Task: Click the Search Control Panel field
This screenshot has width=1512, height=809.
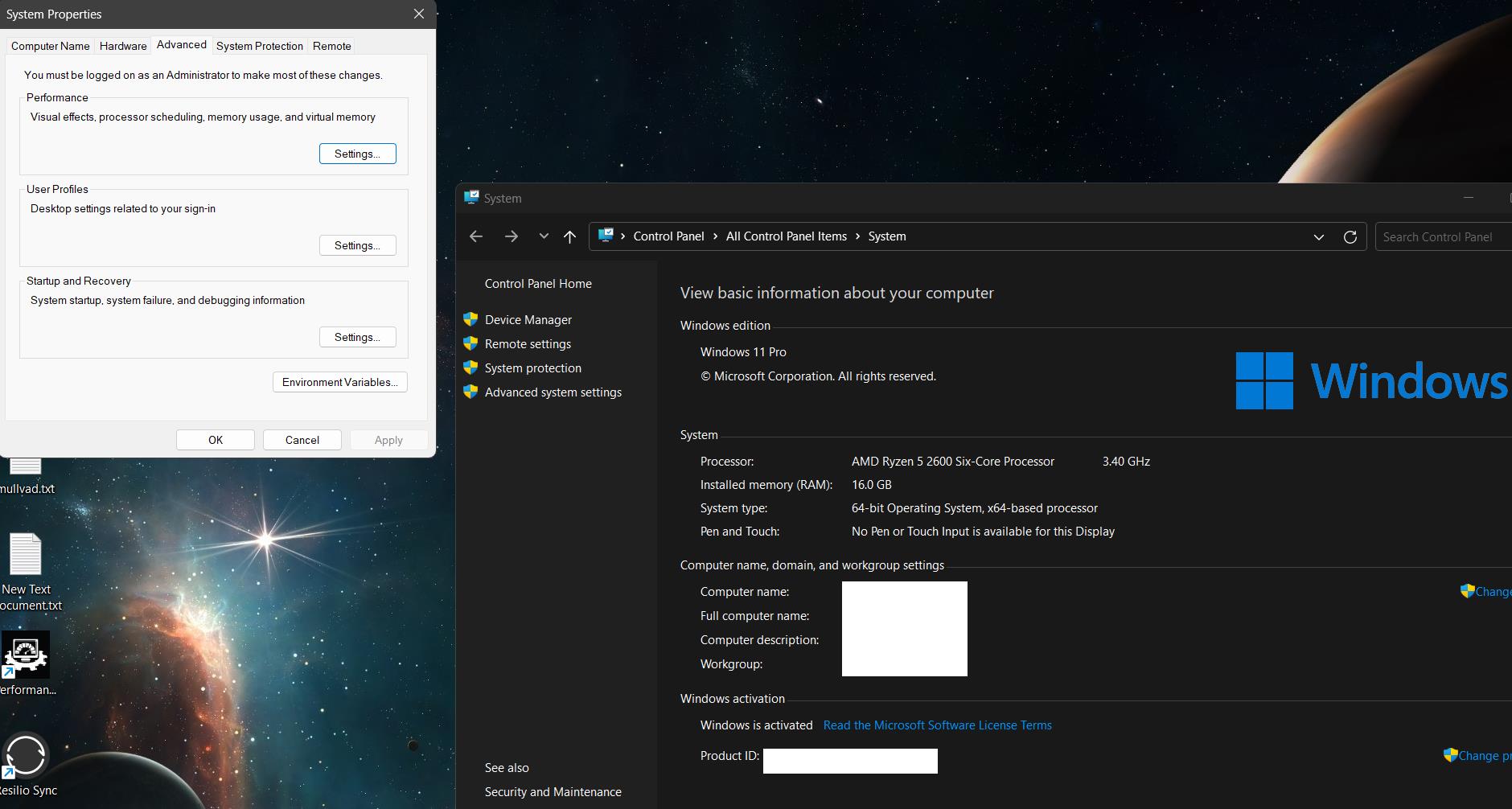Action: (1444, 236)
